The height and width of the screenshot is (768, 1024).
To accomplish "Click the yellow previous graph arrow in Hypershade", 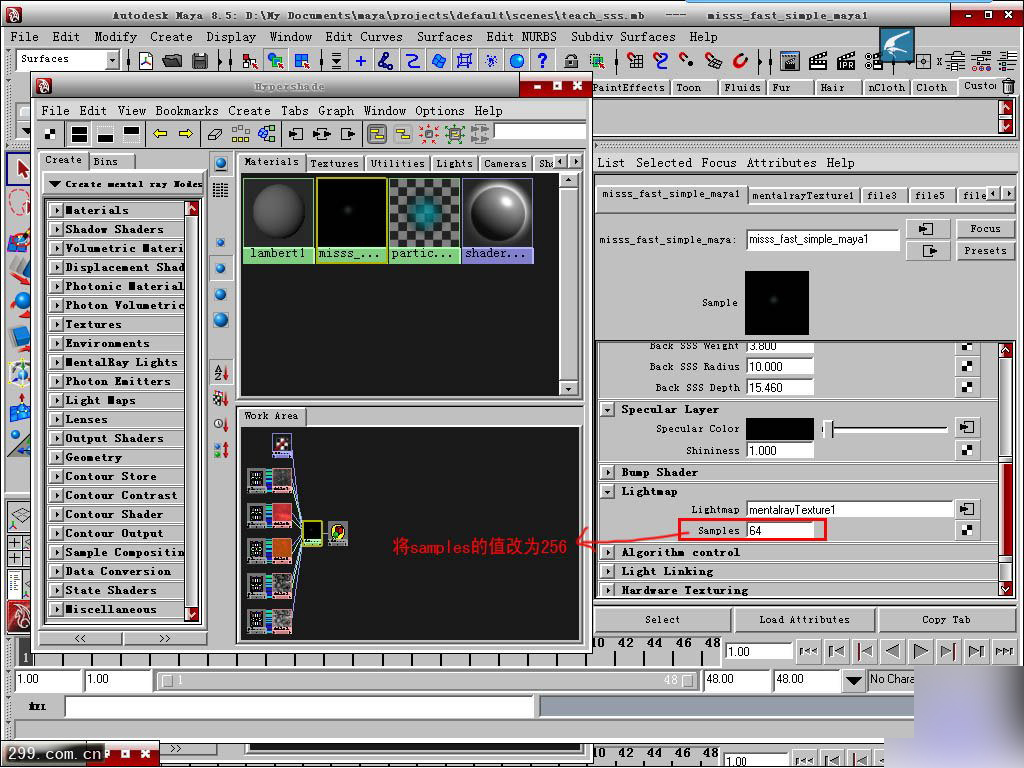I will click(160, 133).
